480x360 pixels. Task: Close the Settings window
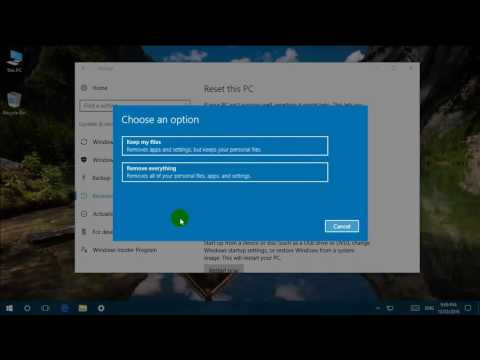point(411,68)
